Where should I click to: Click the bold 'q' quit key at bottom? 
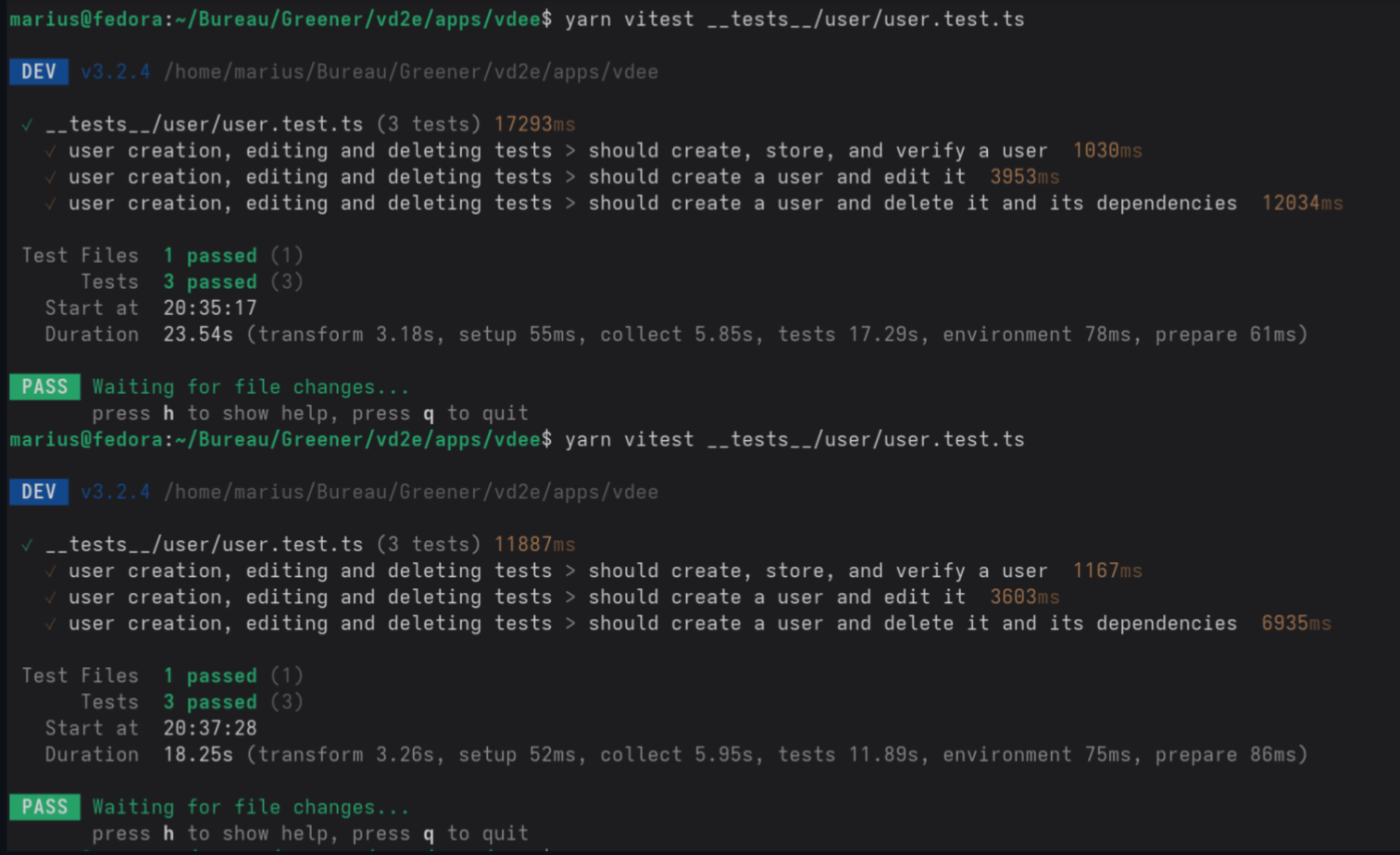click(429, 834)
